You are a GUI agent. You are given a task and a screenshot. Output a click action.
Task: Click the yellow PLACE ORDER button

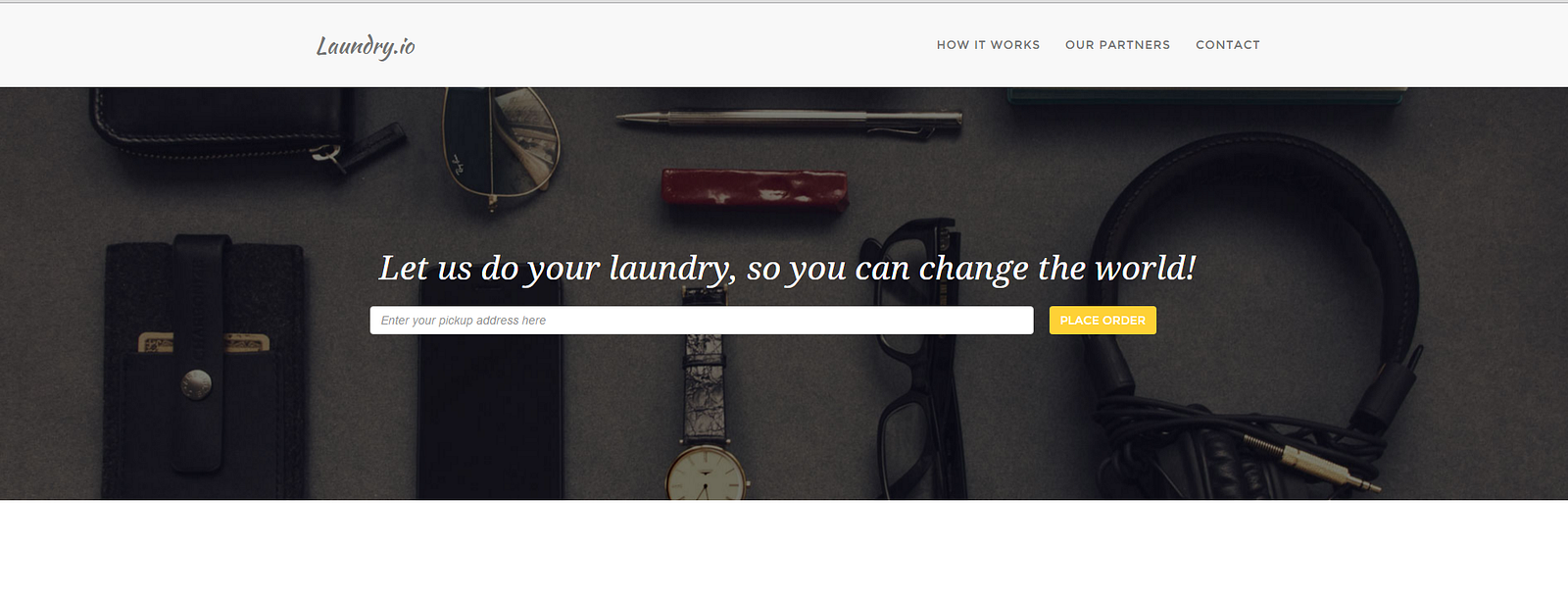1102,321
